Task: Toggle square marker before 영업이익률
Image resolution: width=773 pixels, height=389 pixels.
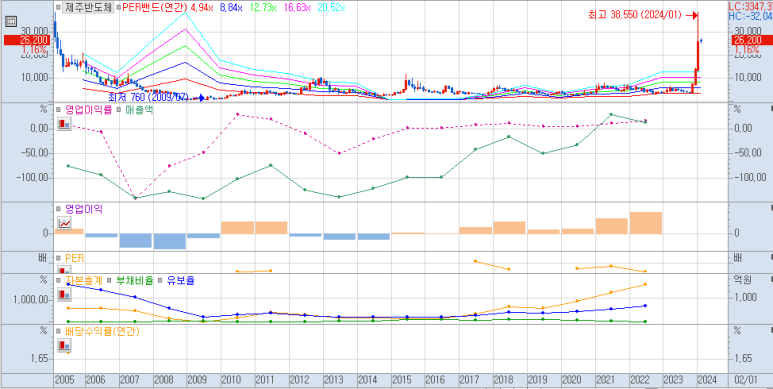Action: pos(58,109)
